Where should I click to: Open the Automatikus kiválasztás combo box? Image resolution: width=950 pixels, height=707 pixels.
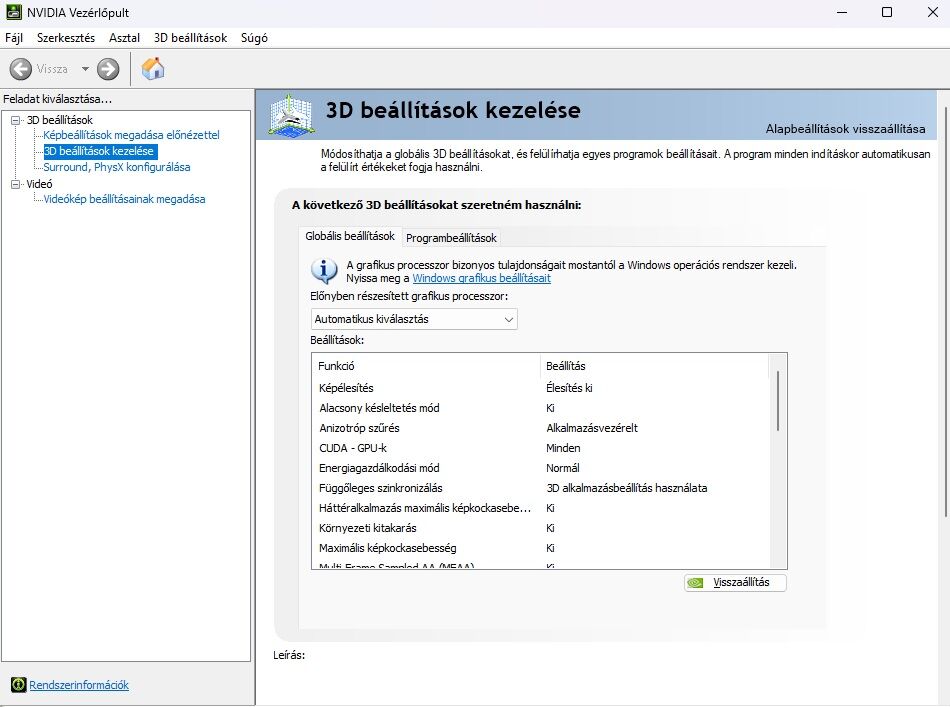[x=414, y=319]
